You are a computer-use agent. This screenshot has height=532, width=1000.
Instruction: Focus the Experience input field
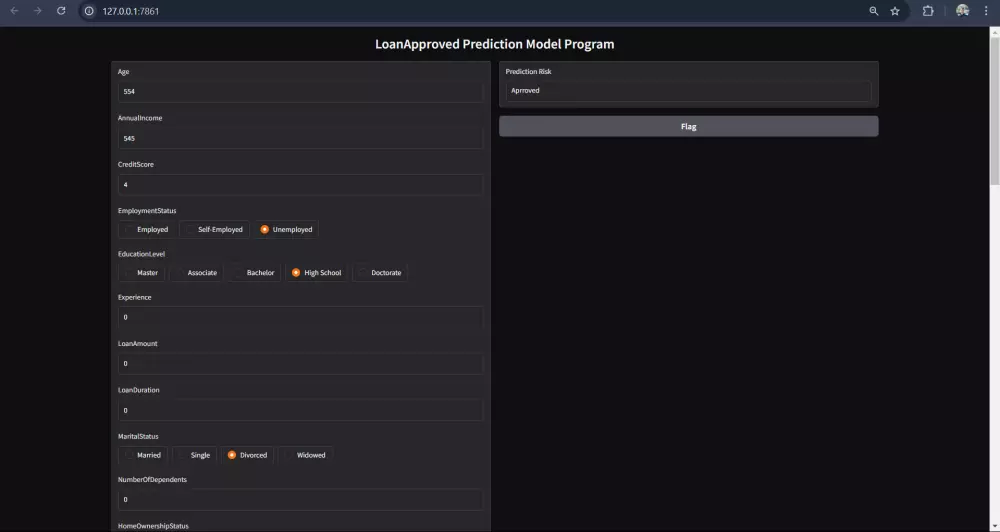[x=300, y=317]
